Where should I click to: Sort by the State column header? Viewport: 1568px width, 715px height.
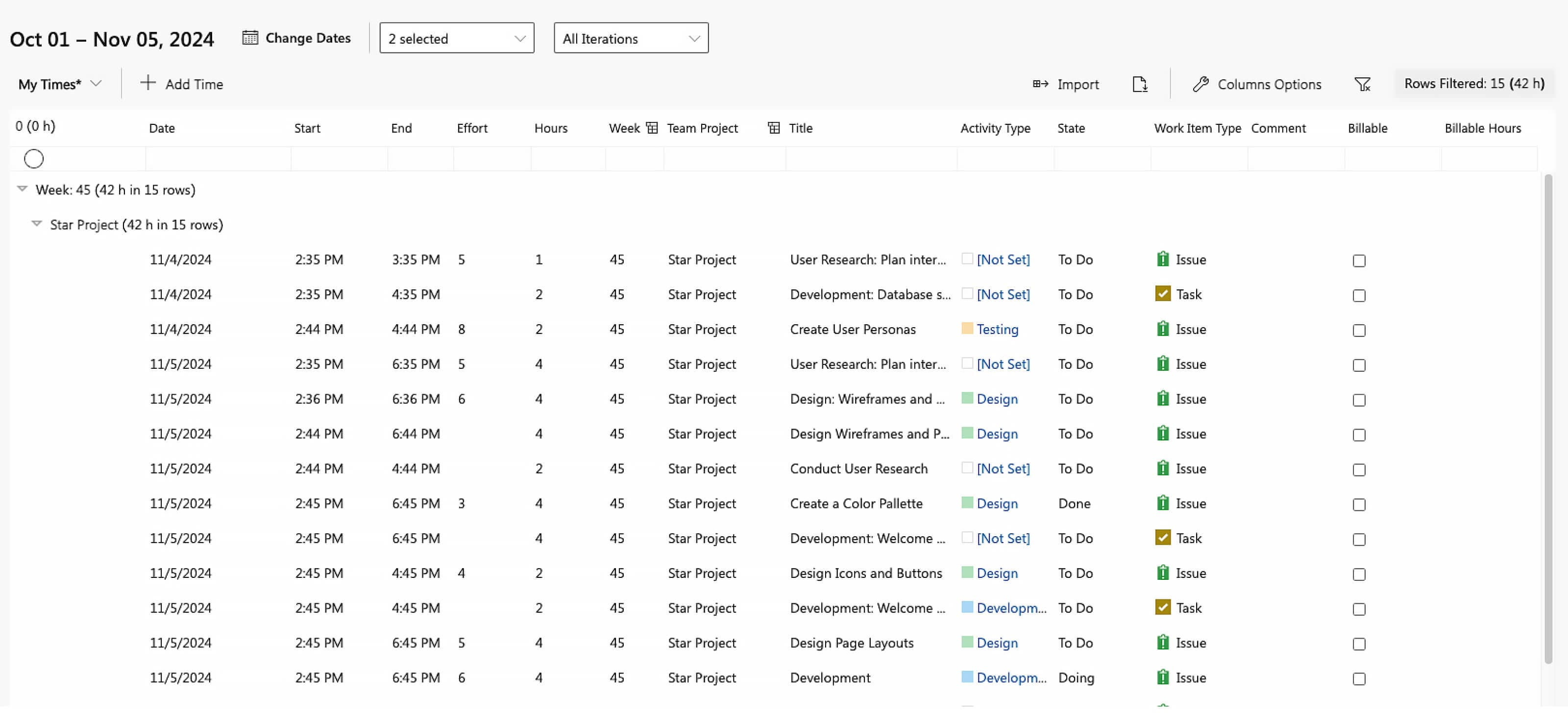[1071, 128]
